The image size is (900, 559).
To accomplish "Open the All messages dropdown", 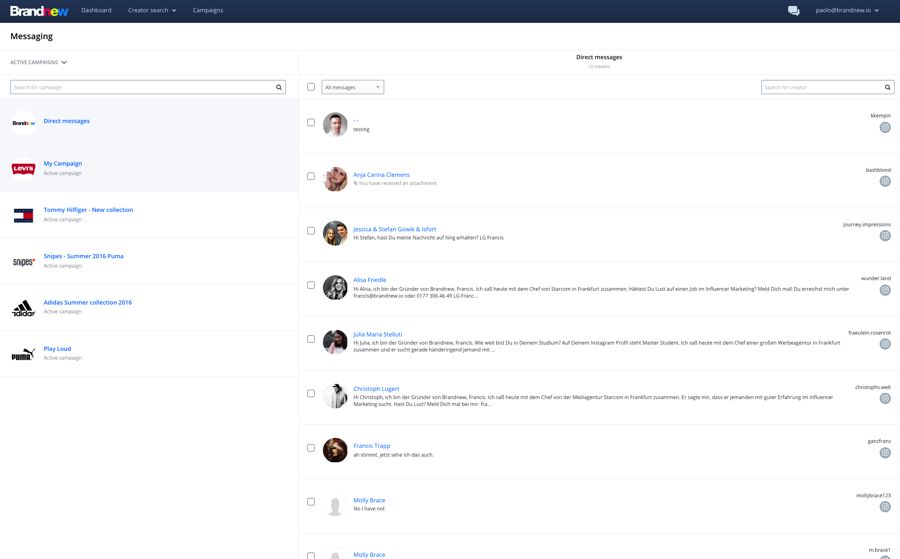I will [x=352, y=87].
